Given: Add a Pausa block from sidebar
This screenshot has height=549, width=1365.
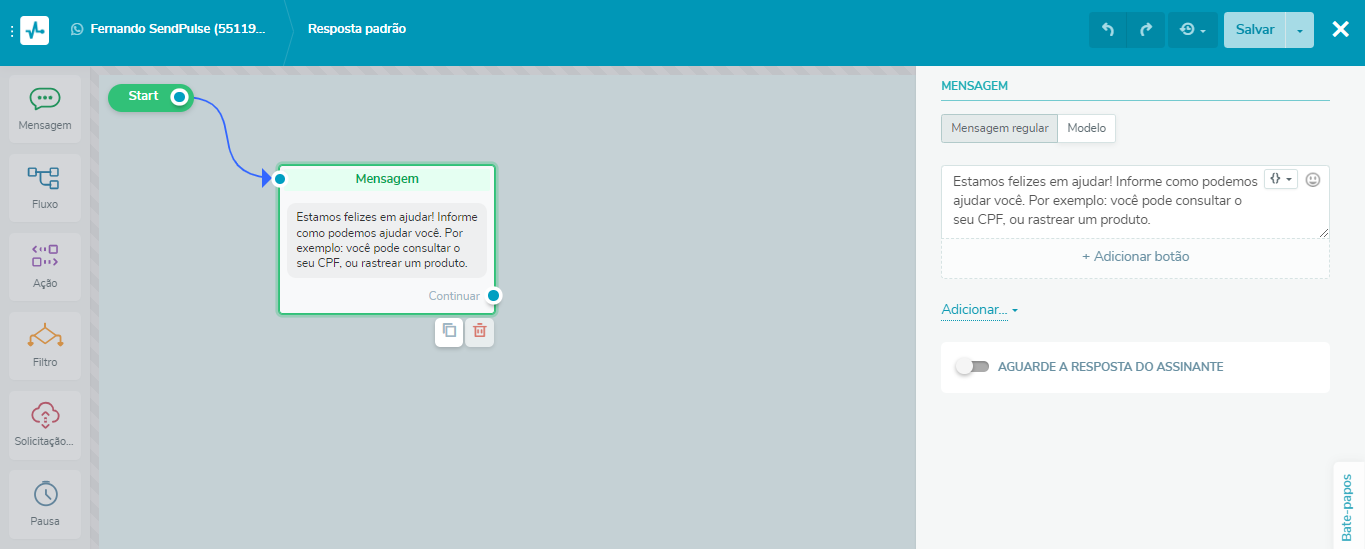Looking at the screenshot, I should 45,503.
